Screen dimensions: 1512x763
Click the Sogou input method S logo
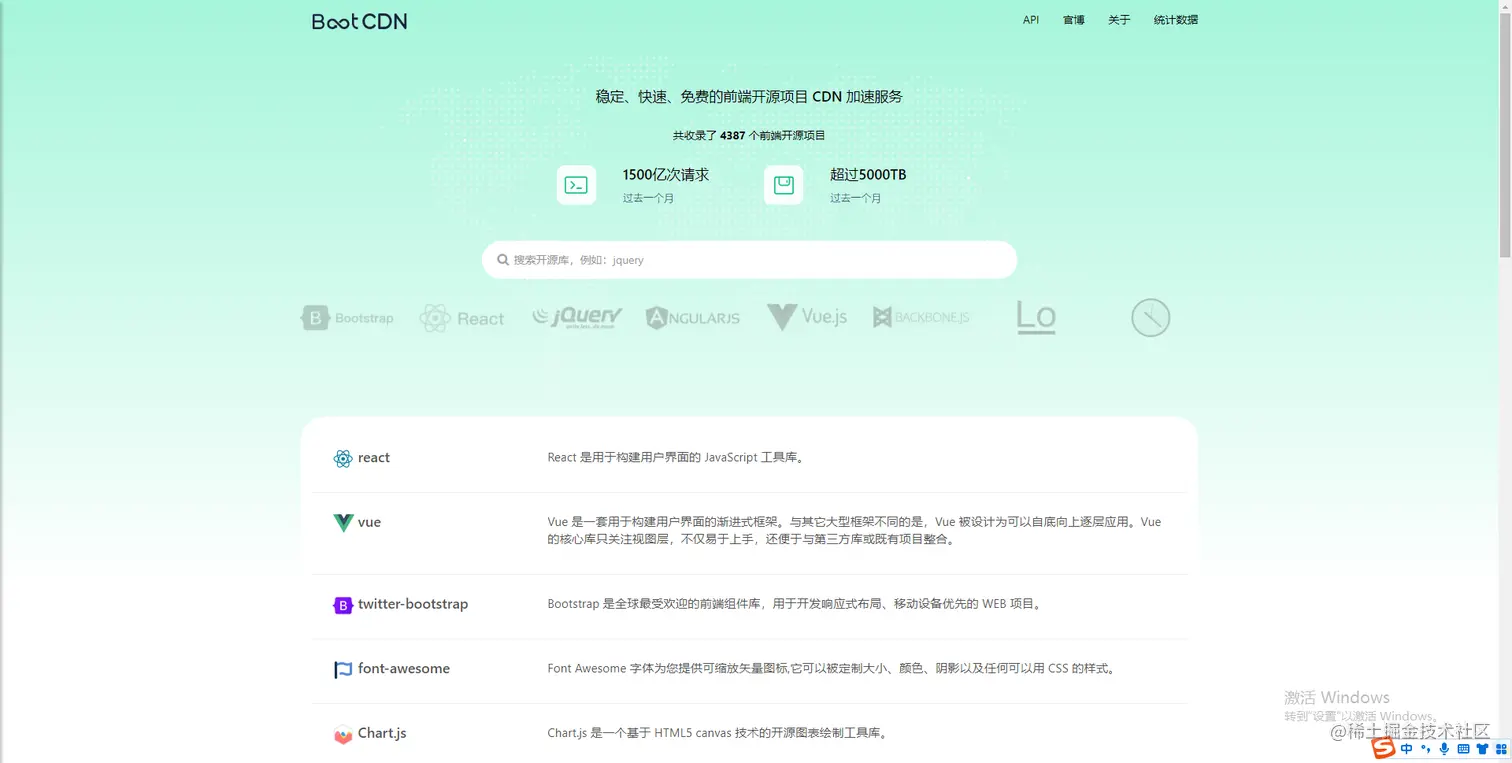tap(1382, 749)
